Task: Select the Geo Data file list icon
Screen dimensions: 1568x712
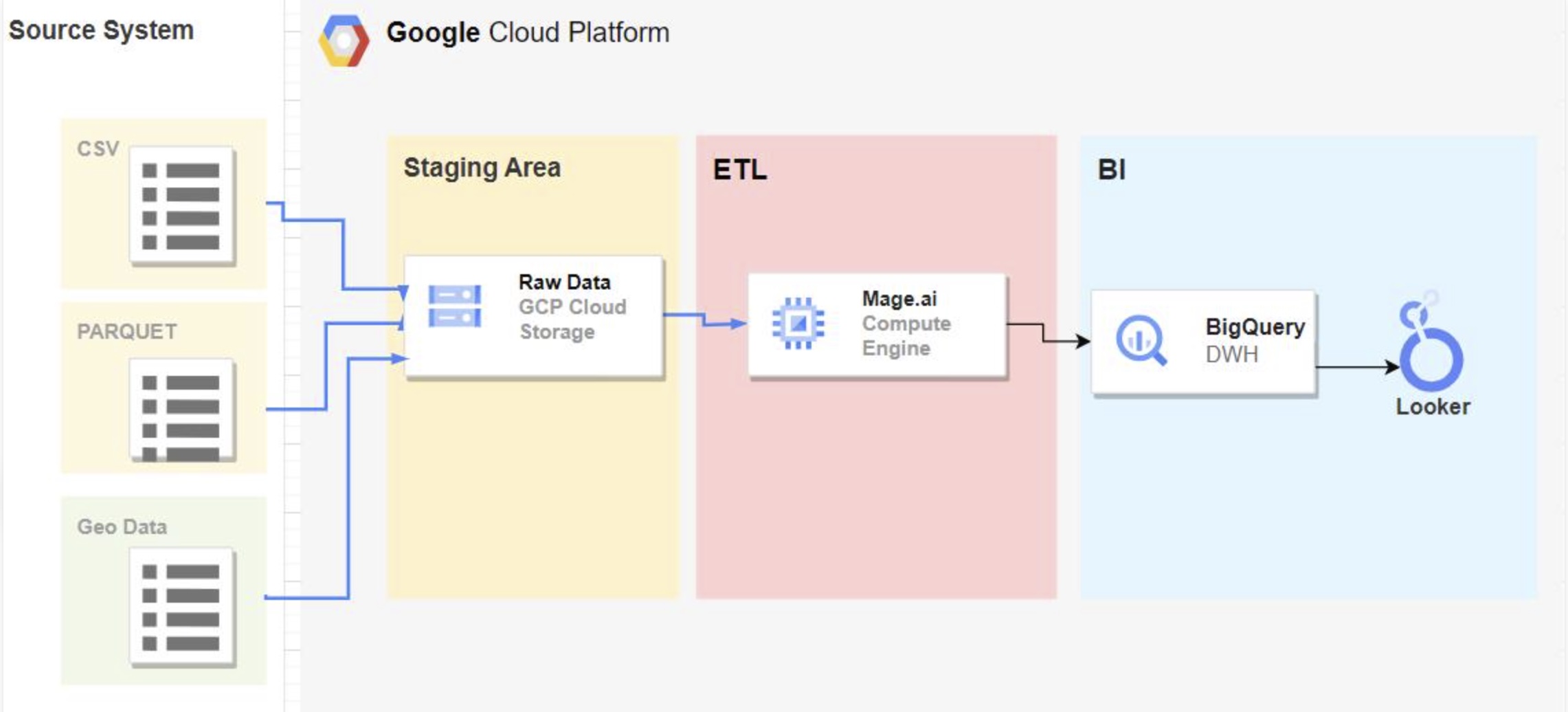Action: click(x=183, y=608)
